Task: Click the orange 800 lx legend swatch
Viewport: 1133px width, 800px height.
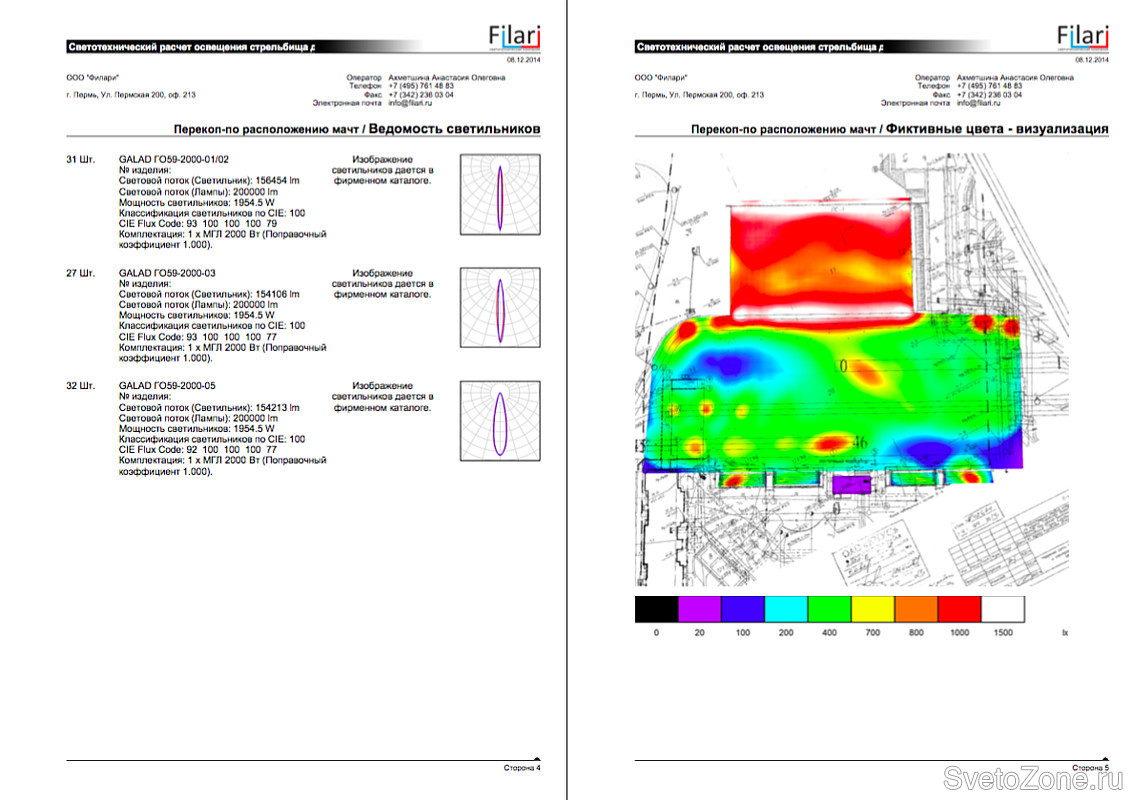Action: click(916, 609)
